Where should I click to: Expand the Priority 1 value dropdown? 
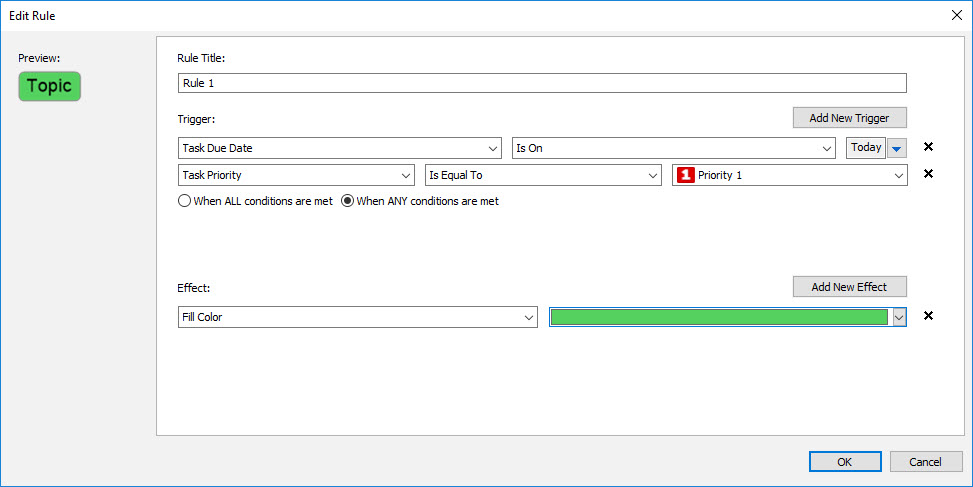pyautogui.click(x=899, y=175)
